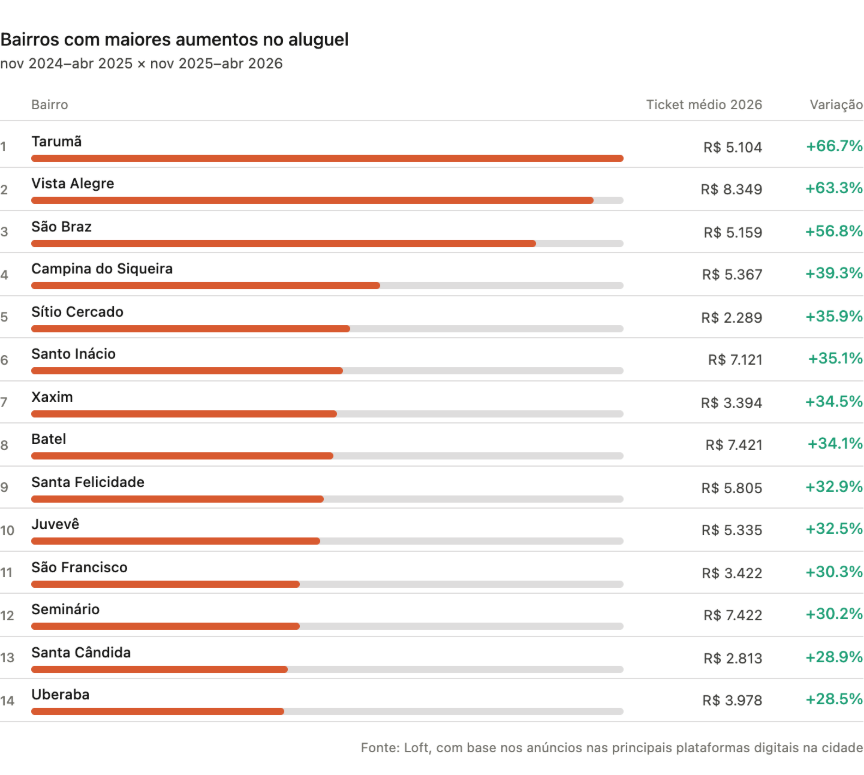This screenshot has height=775, width=864.
Task: Click the Santa Cândida neighborhood label
Action: pyautogui.click(x=81, y=652)
